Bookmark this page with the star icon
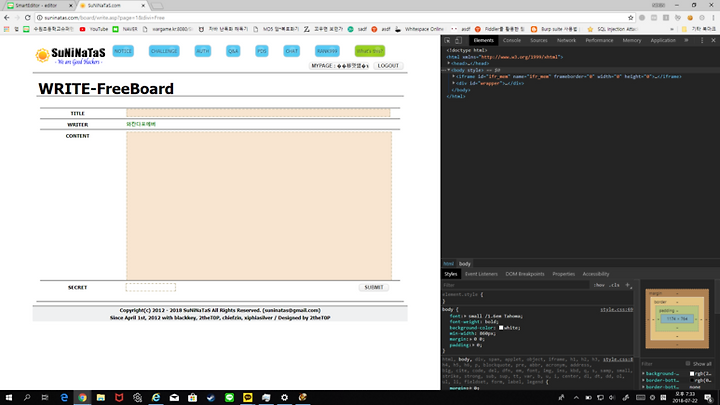Image resolution: width=720 pixels, height=405 pixels. 630,18
